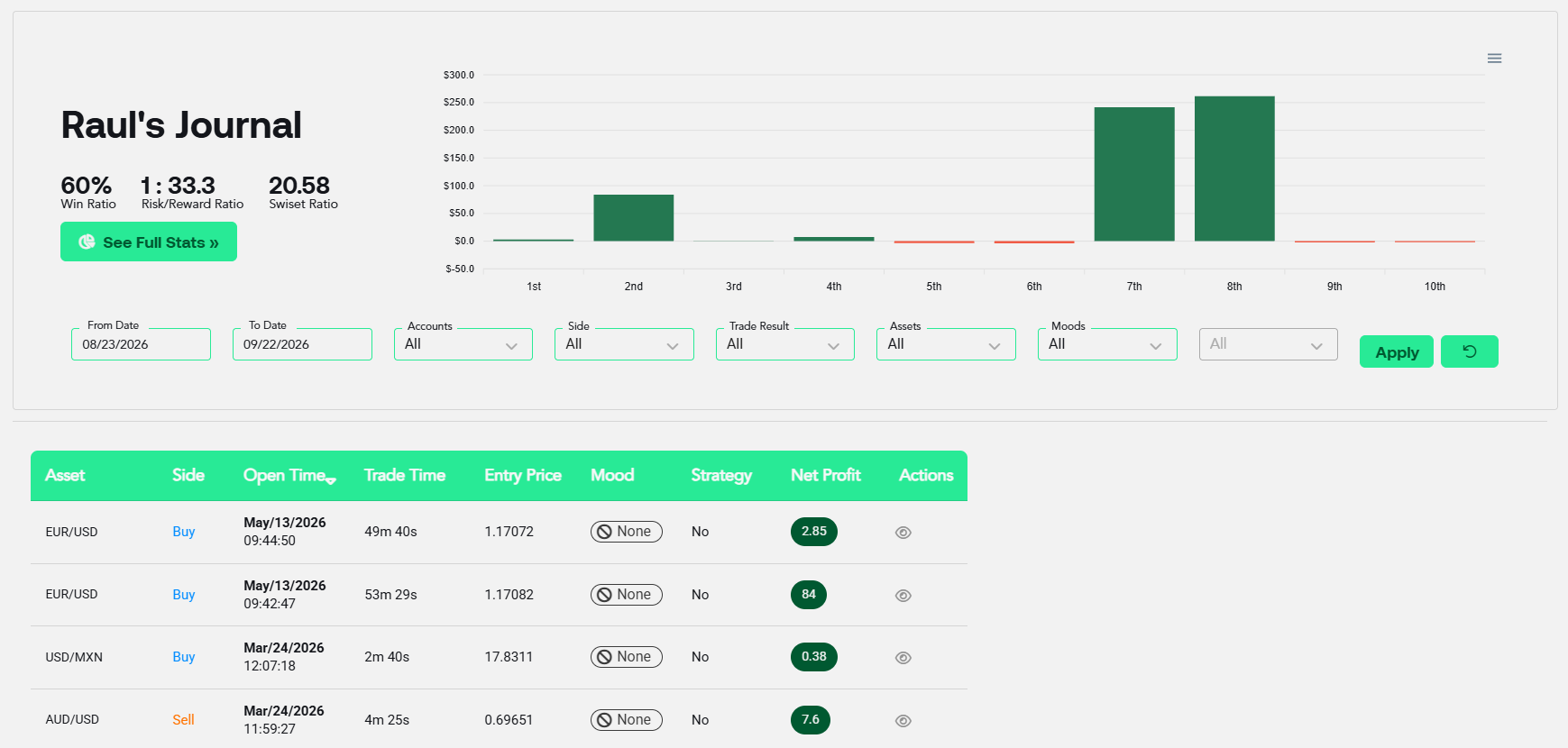
Task: Click the 8th bar in the chart
Action: tap(1234, 169)
